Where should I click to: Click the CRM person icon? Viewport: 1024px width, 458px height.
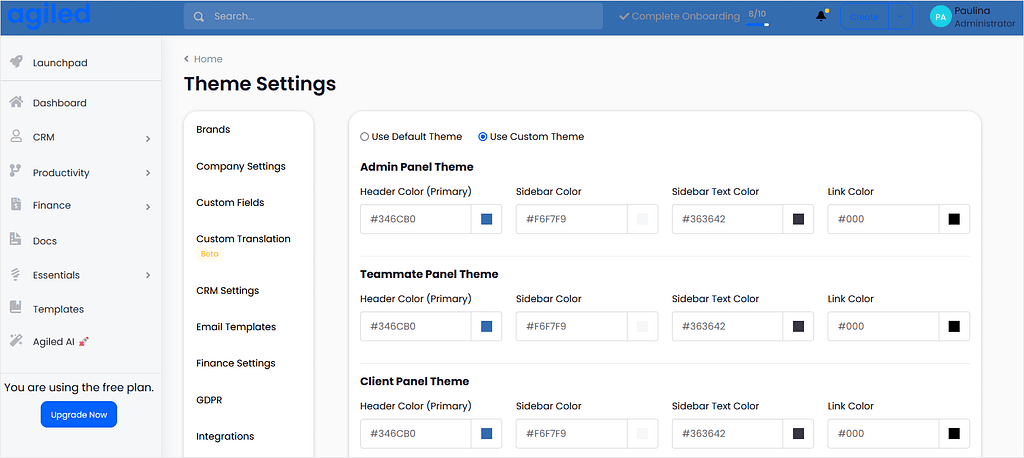[16, 136]
